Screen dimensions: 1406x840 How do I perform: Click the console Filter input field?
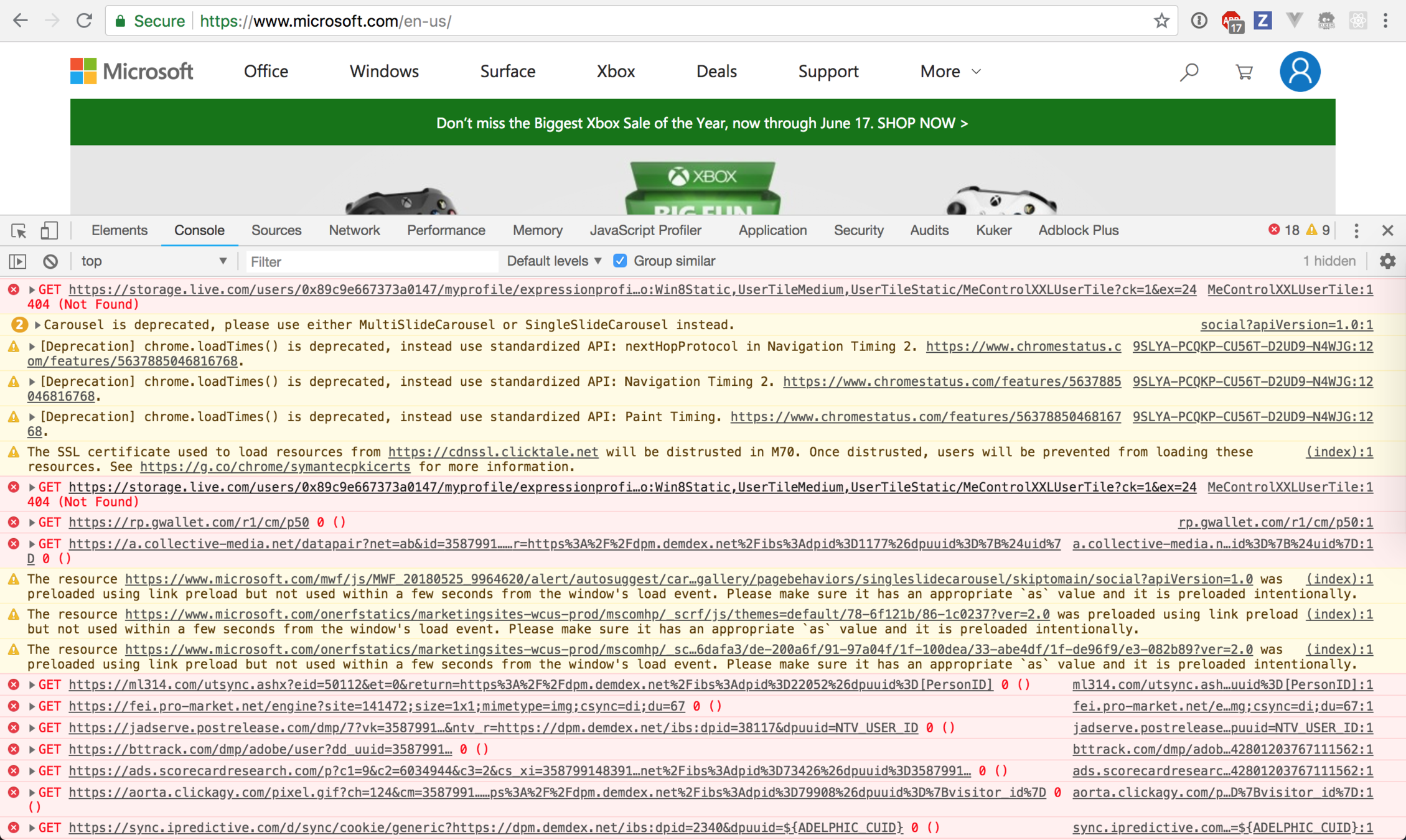(372, 262)
